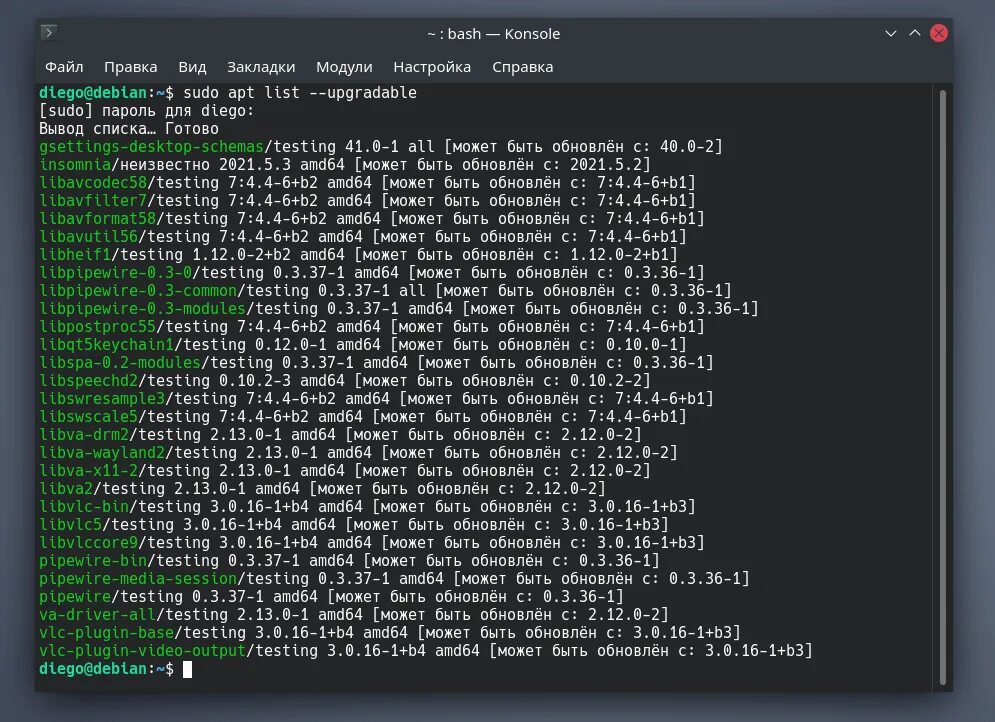995x722 pixels.
Task: Click package name libva-x11-2
Action: tap(88, 471)
